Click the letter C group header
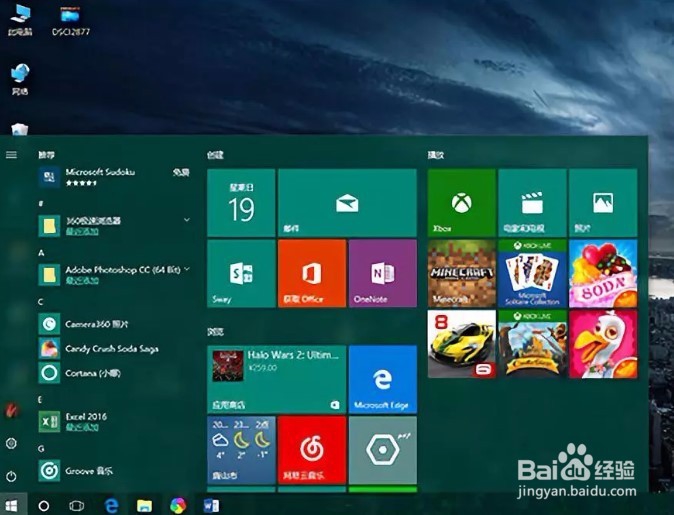 tap(41, 302)
